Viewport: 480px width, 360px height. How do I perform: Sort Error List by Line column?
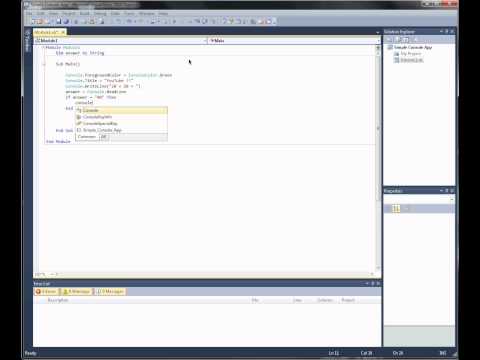pos(297,300)
